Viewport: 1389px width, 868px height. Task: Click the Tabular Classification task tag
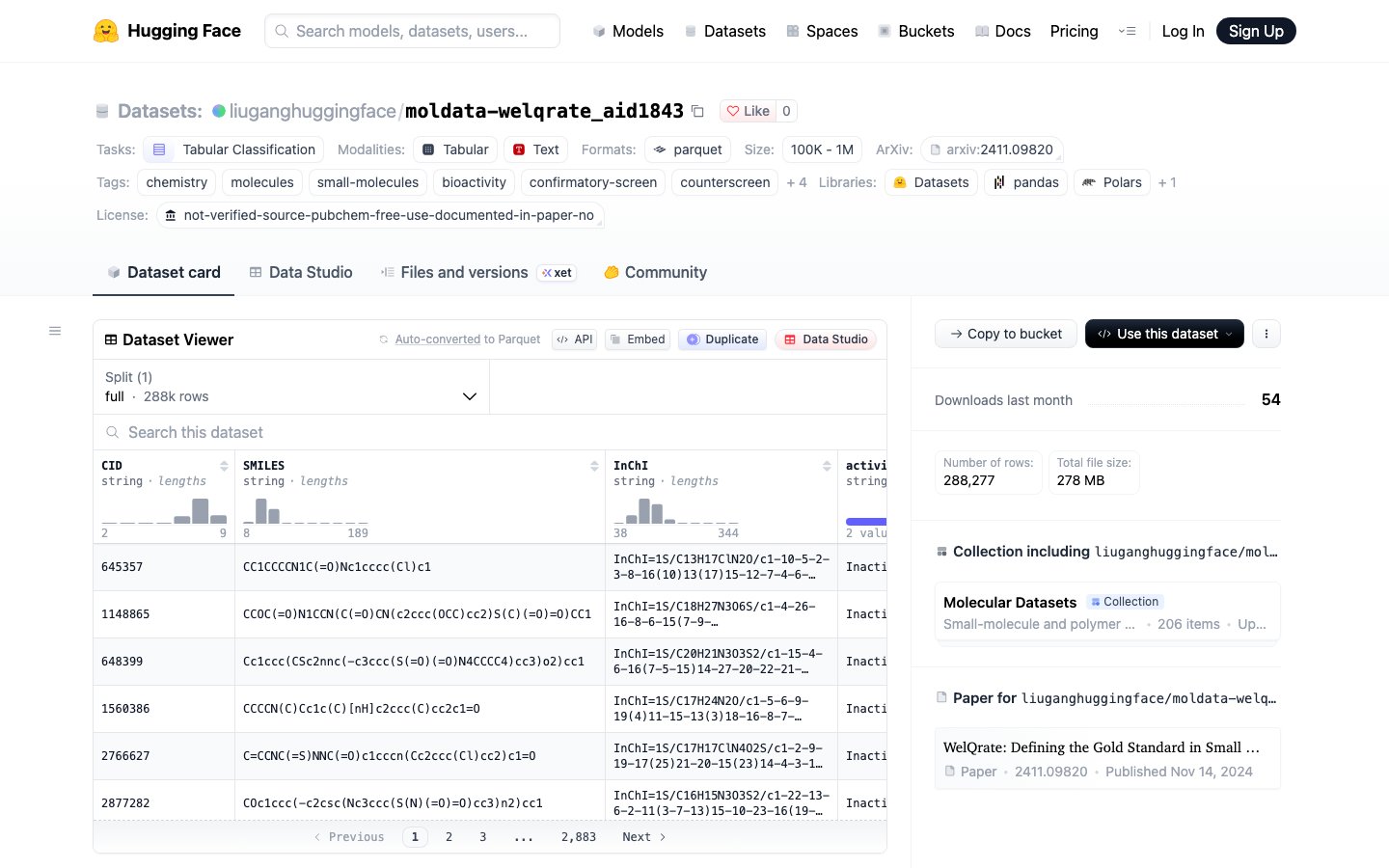(234, 149)
